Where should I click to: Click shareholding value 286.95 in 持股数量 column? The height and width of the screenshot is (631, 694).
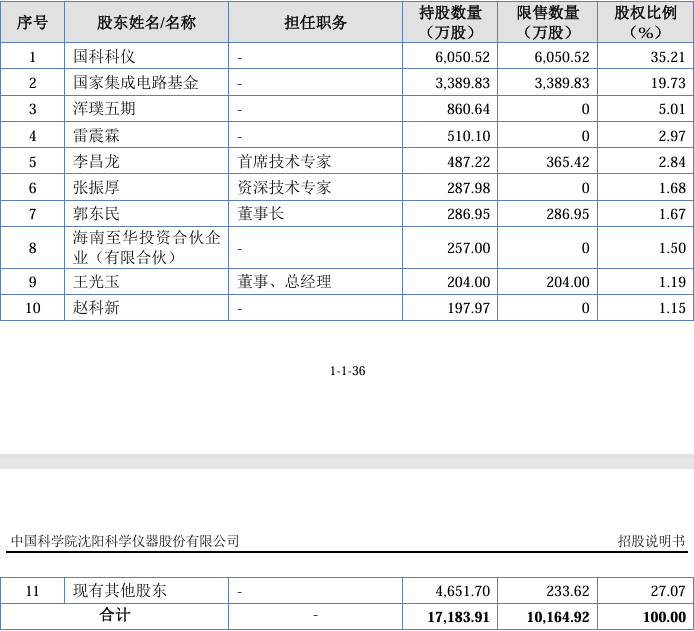click(469, 214)
